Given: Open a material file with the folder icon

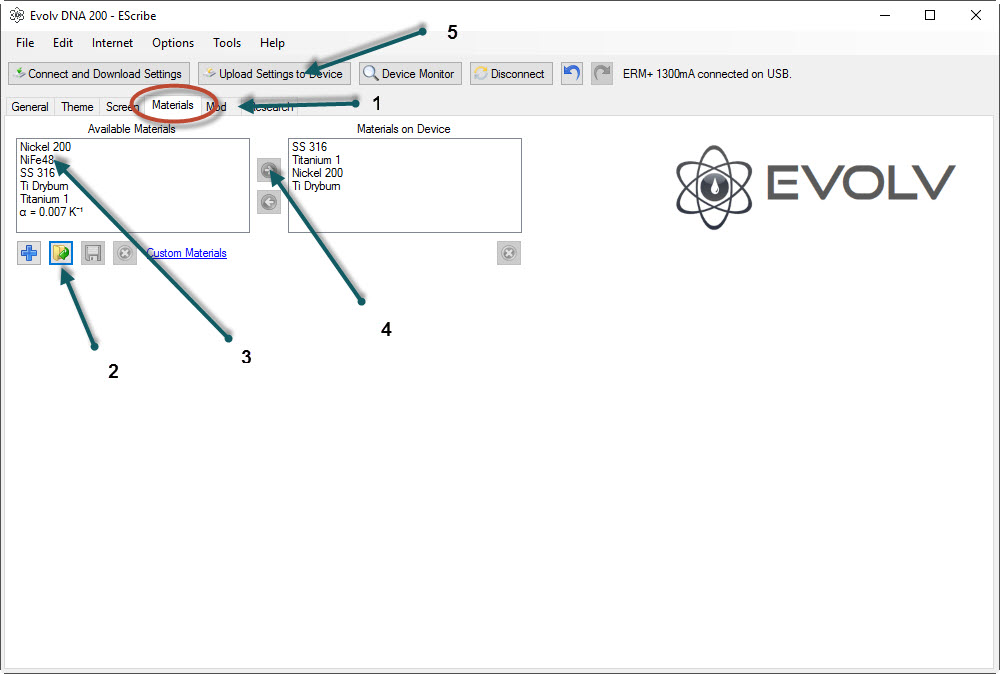Looking at the screenshot, I should [61, 253].
